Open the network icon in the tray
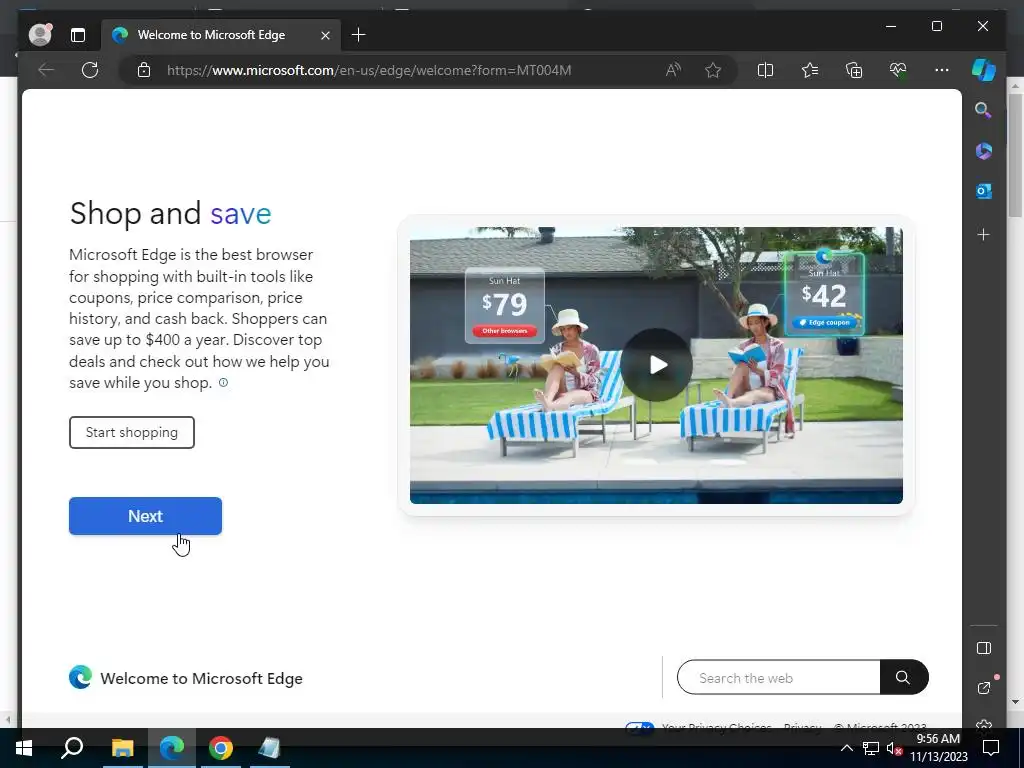The height and width of the screenshot is (768, 1024). pos(871,748)
